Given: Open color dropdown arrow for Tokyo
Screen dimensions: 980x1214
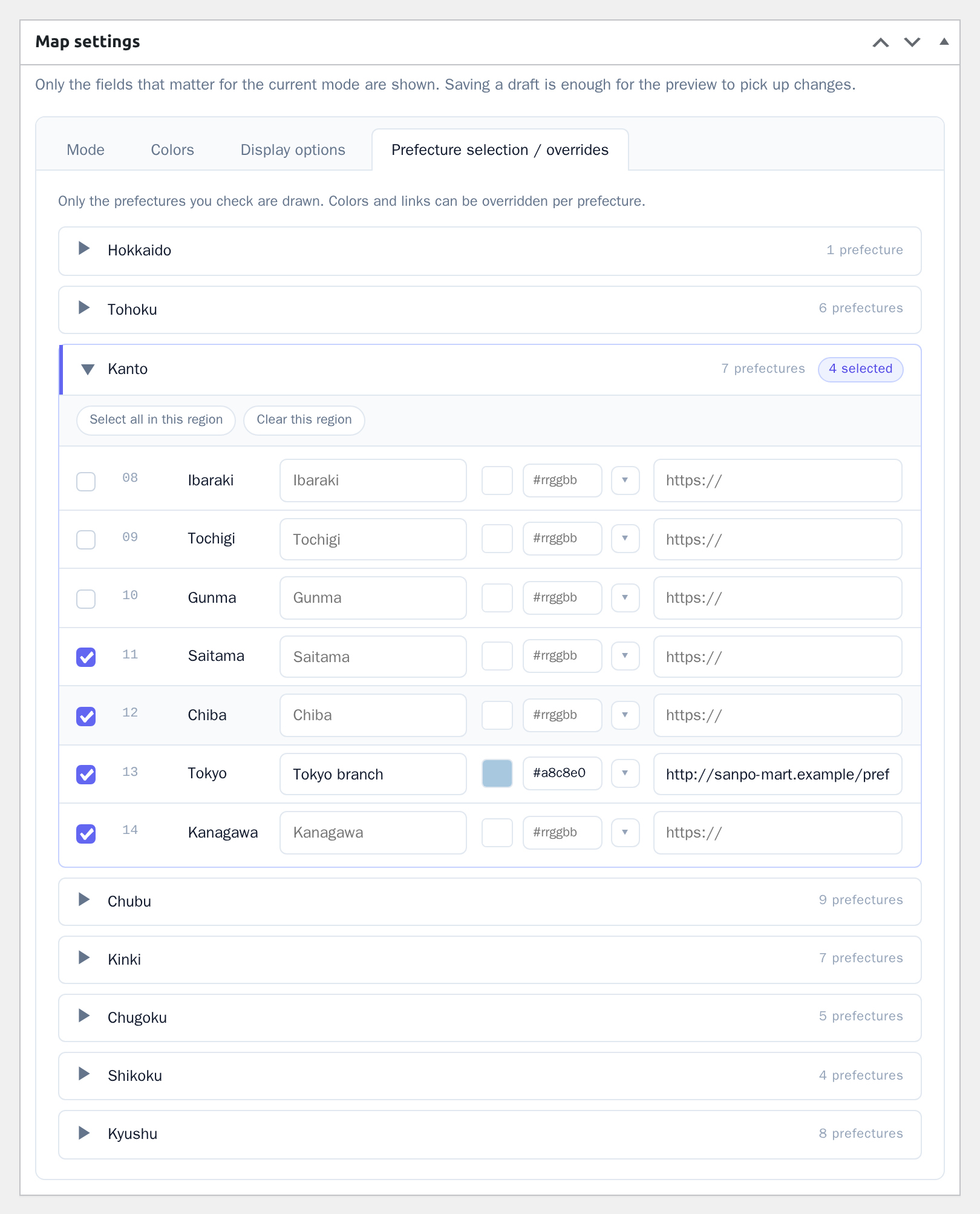Looking at the screenshot, I should pos(626,773).
